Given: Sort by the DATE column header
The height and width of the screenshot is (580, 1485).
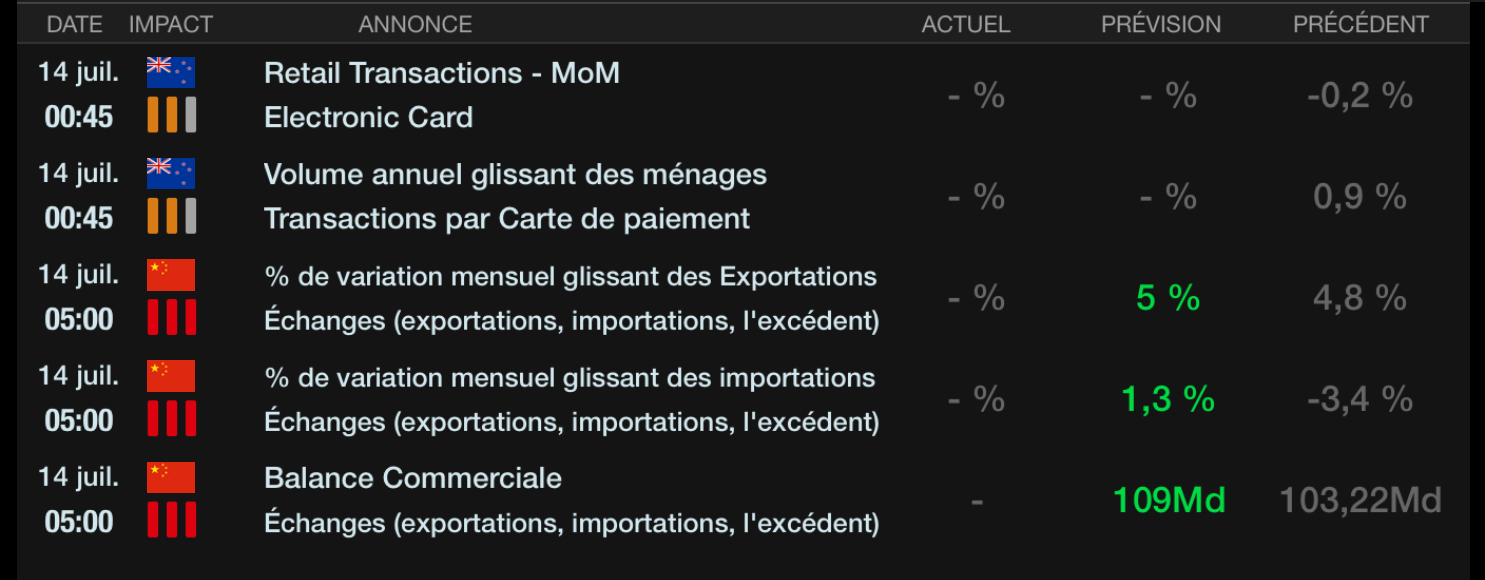Looking at the screenshot, I should (75, 24).
